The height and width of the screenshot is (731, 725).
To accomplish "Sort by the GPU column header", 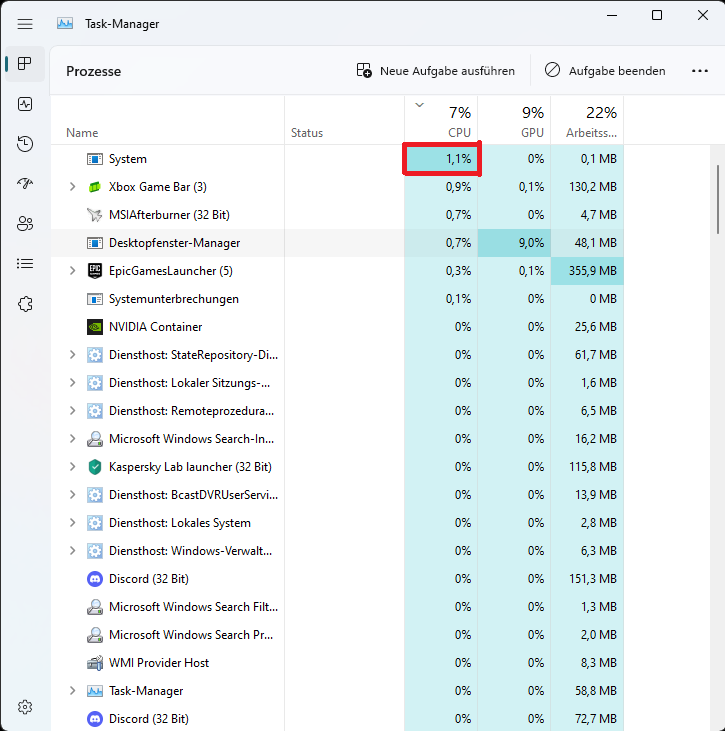I will click(x=514, y=120).
